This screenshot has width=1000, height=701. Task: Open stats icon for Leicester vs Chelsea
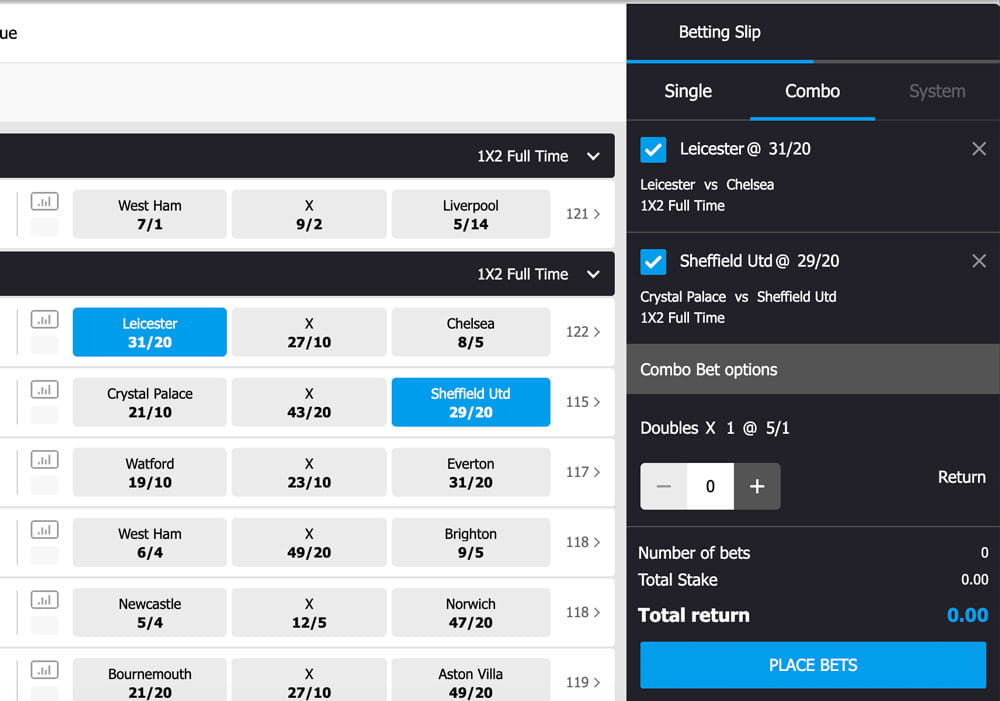coord(45,320)
